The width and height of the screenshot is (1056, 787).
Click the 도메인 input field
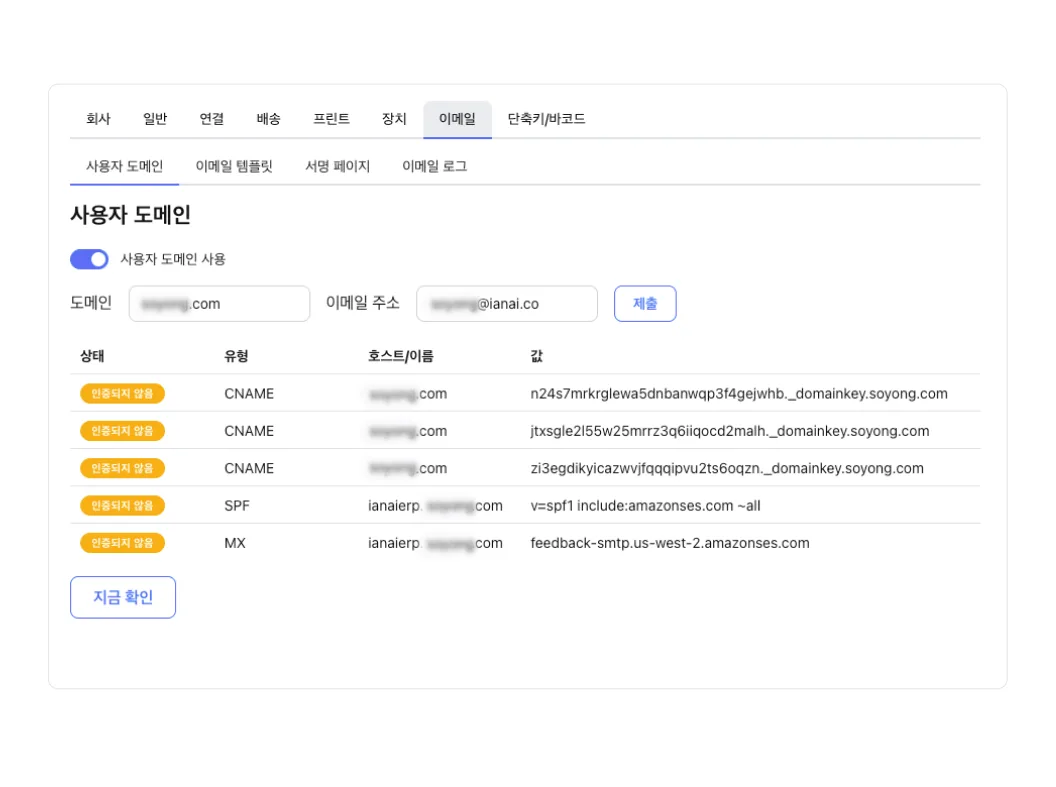pos(219,303)
